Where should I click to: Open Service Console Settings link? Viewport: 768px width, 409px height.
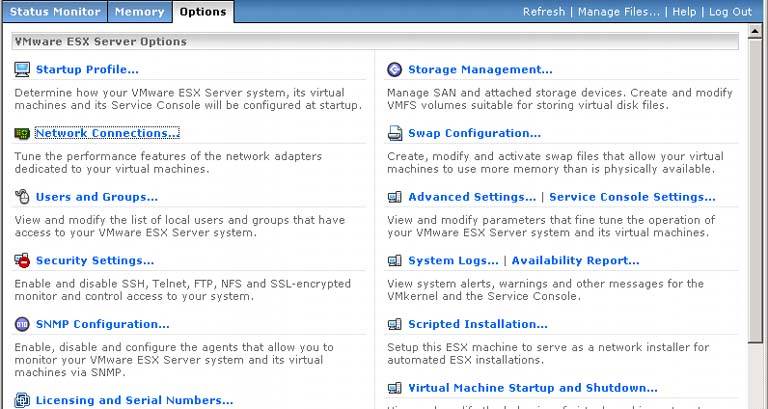click(632, 197)
